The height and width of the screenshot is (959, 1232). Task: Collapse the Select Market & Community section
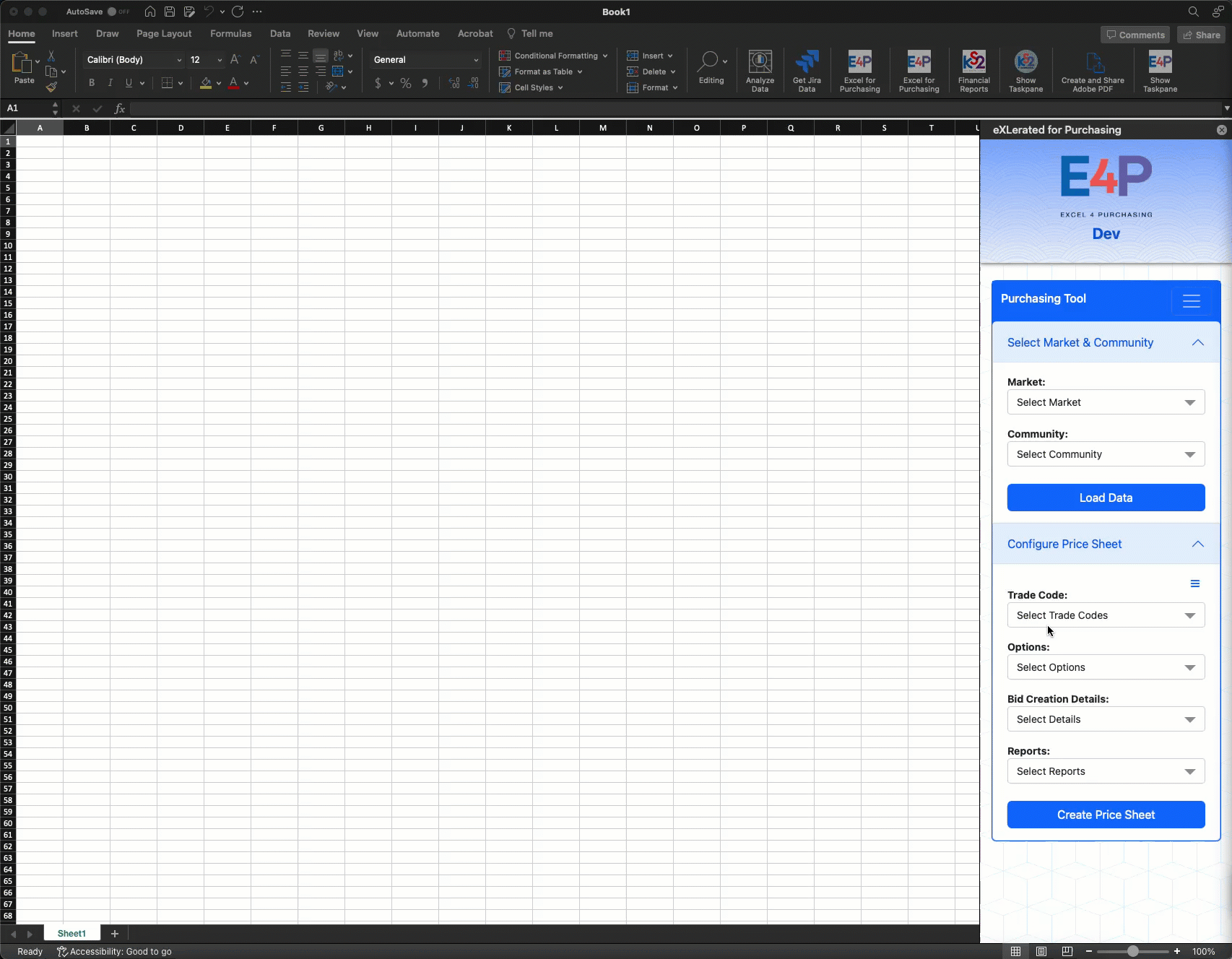(x=1106, y=342)
